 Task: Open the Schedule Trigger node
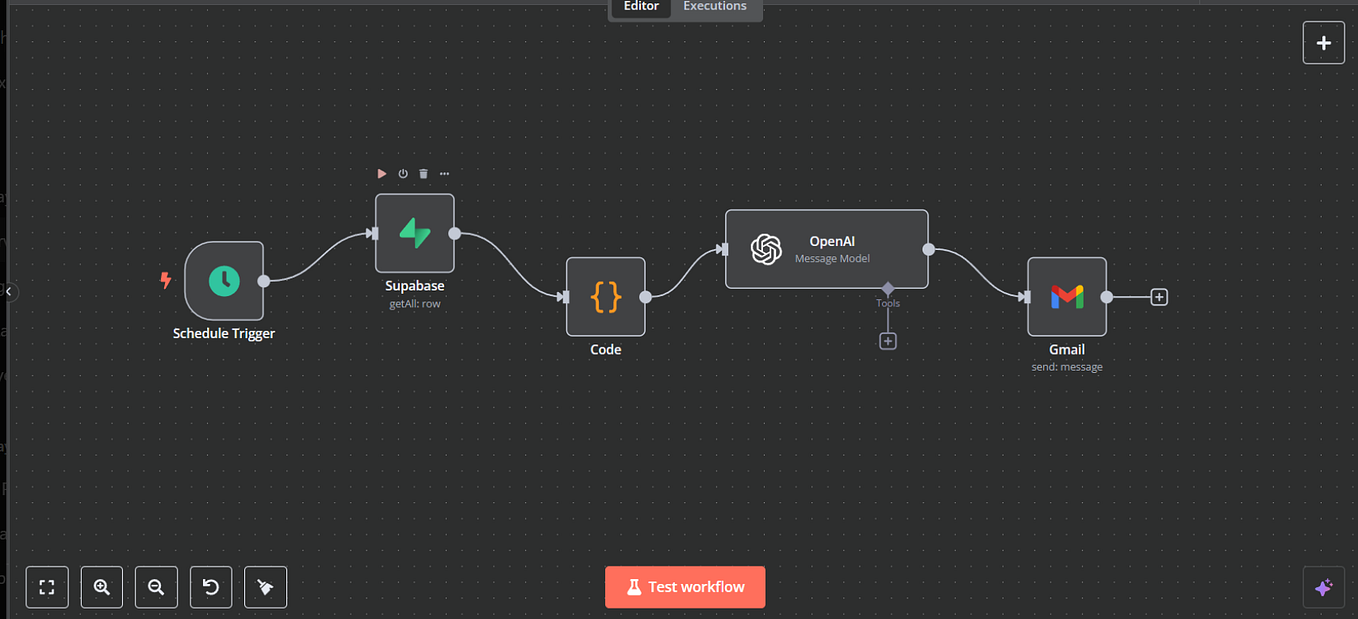(x=224, y=282)
